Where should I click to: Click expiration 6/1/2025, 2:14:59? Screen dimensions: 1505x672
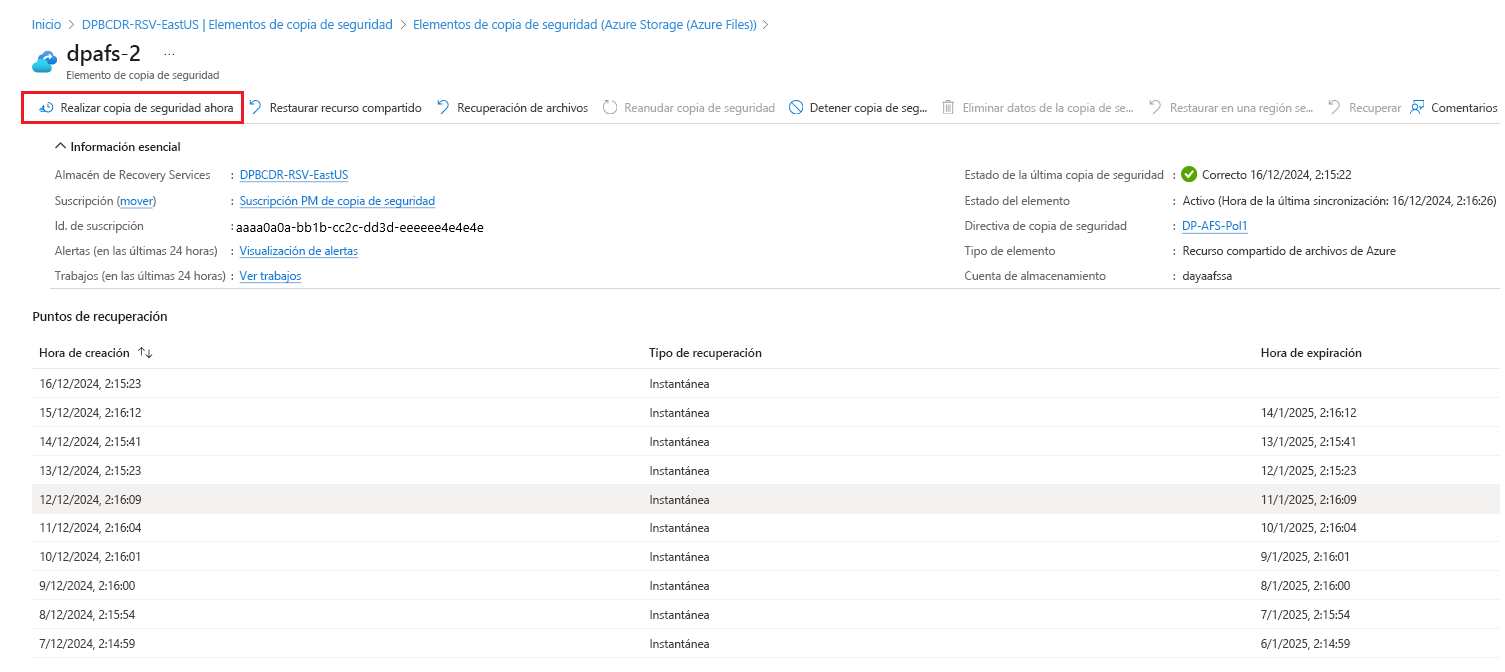(x=1305, y=643)
